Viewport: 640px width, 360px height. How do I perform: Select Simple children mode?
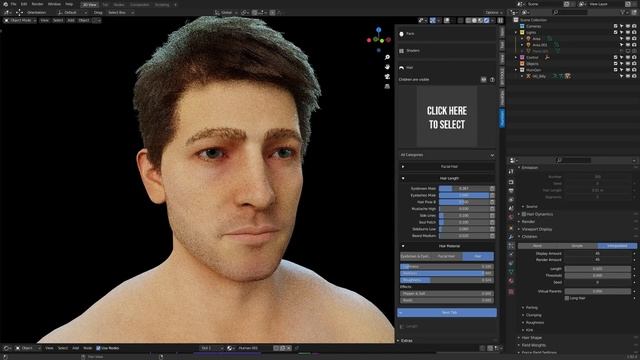coord(577,246)
